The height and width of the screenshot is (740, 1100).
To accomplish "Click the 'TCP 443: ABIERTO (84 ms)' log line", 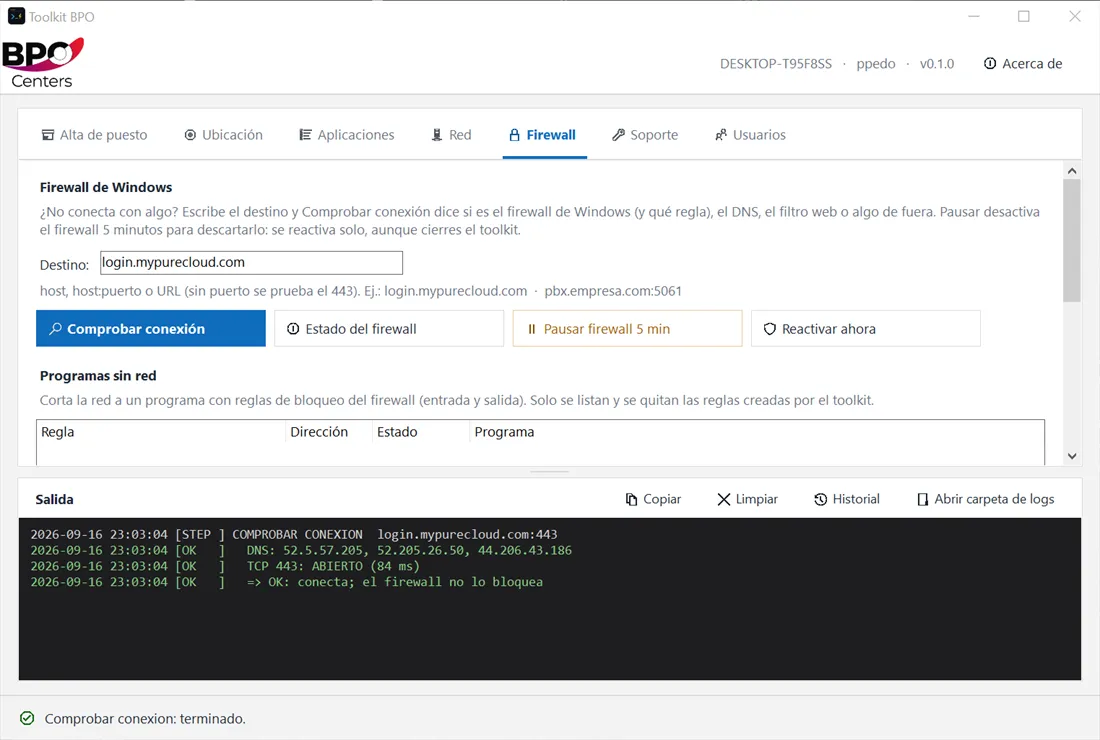I will pos(225,566).
